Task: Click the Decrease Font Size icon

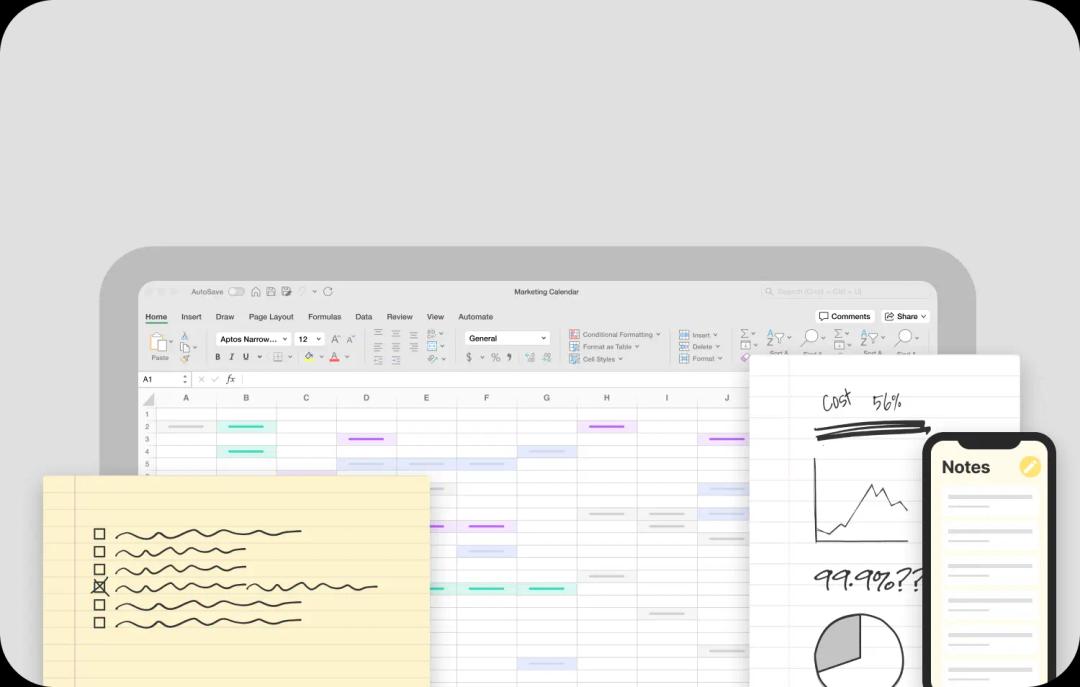Action: (351, 339)
